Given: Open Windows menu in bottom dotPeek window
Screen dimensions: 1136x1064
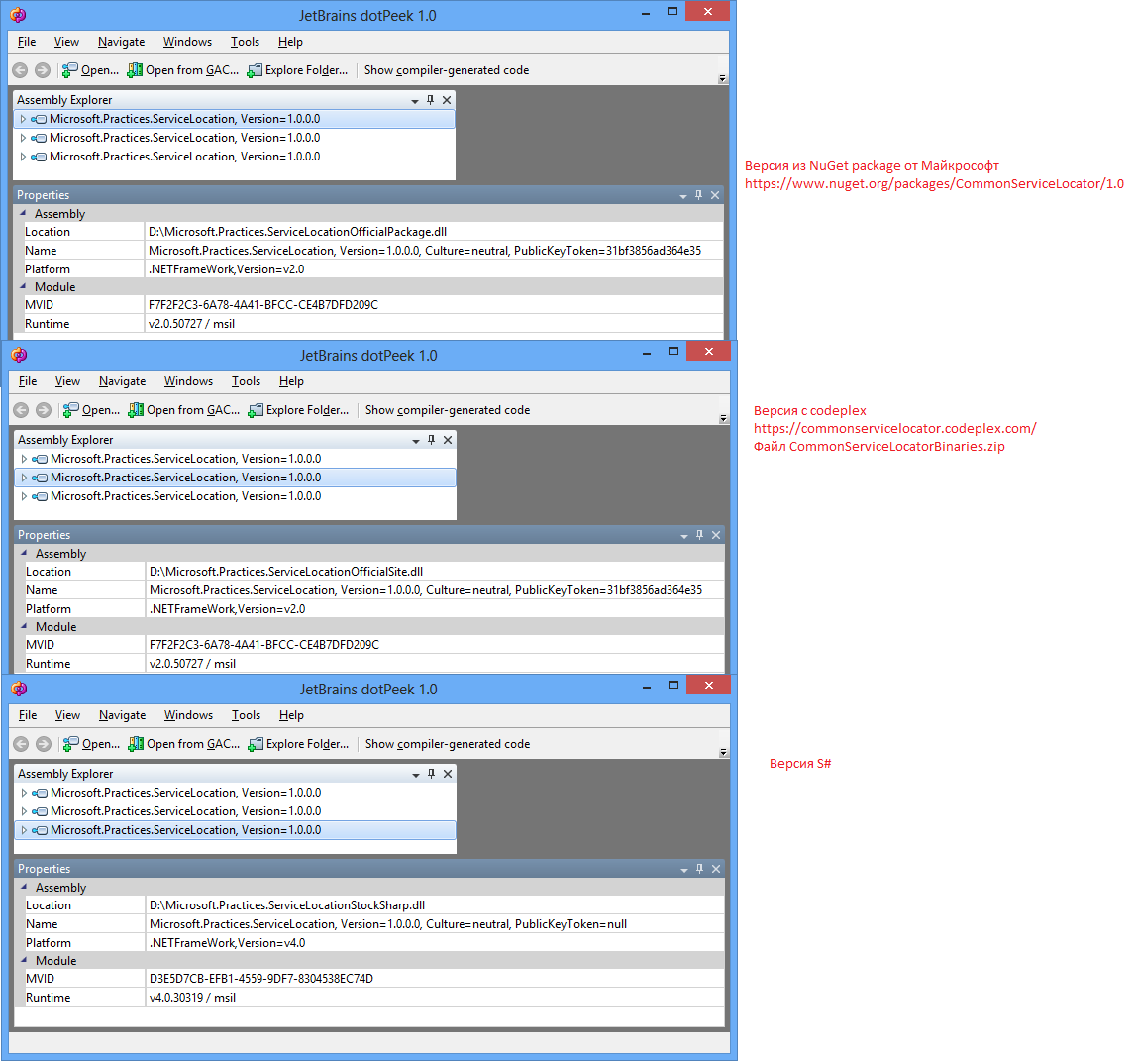Looking at the screenshot, I should pos(188,715).
